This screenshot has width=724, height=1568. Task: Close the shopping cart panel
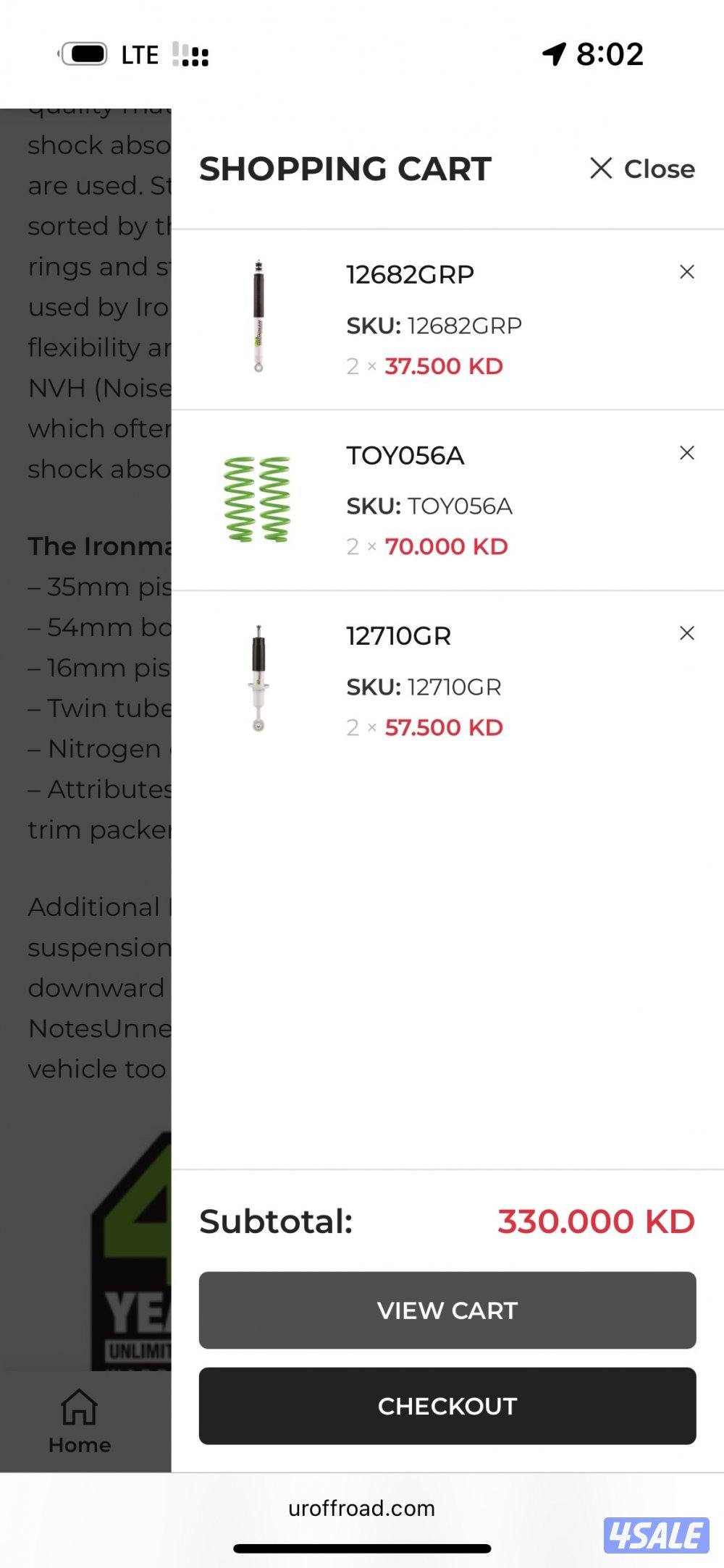coord(642,169)
